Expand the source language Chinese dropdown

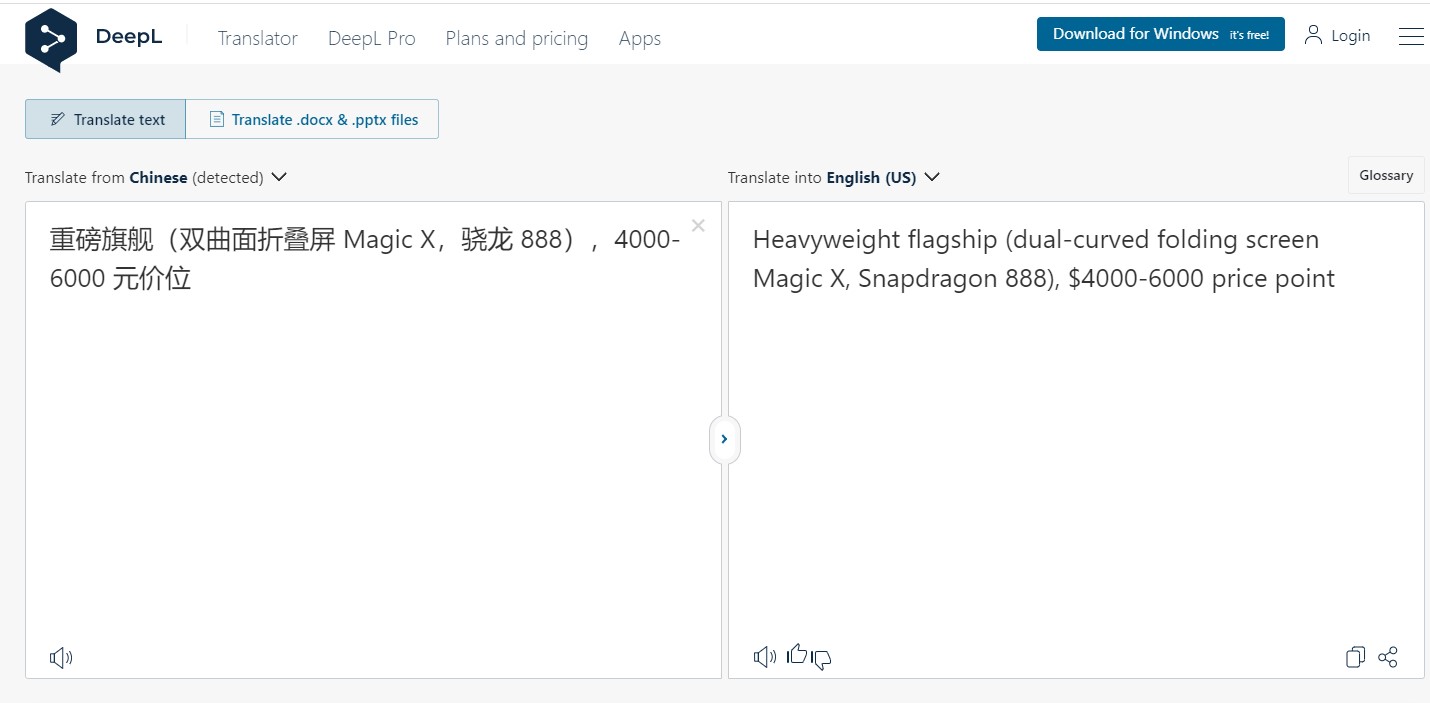pos(279,177)
